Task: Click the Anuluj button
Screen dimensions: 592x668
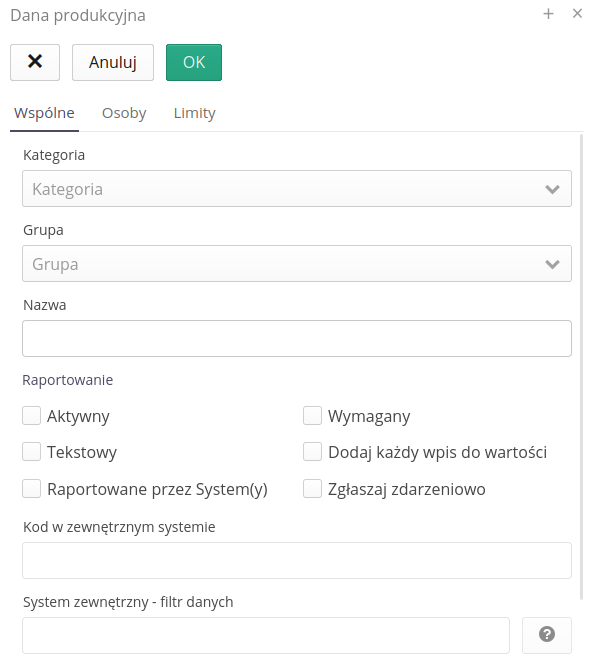Action: click(x=113, y=62)
